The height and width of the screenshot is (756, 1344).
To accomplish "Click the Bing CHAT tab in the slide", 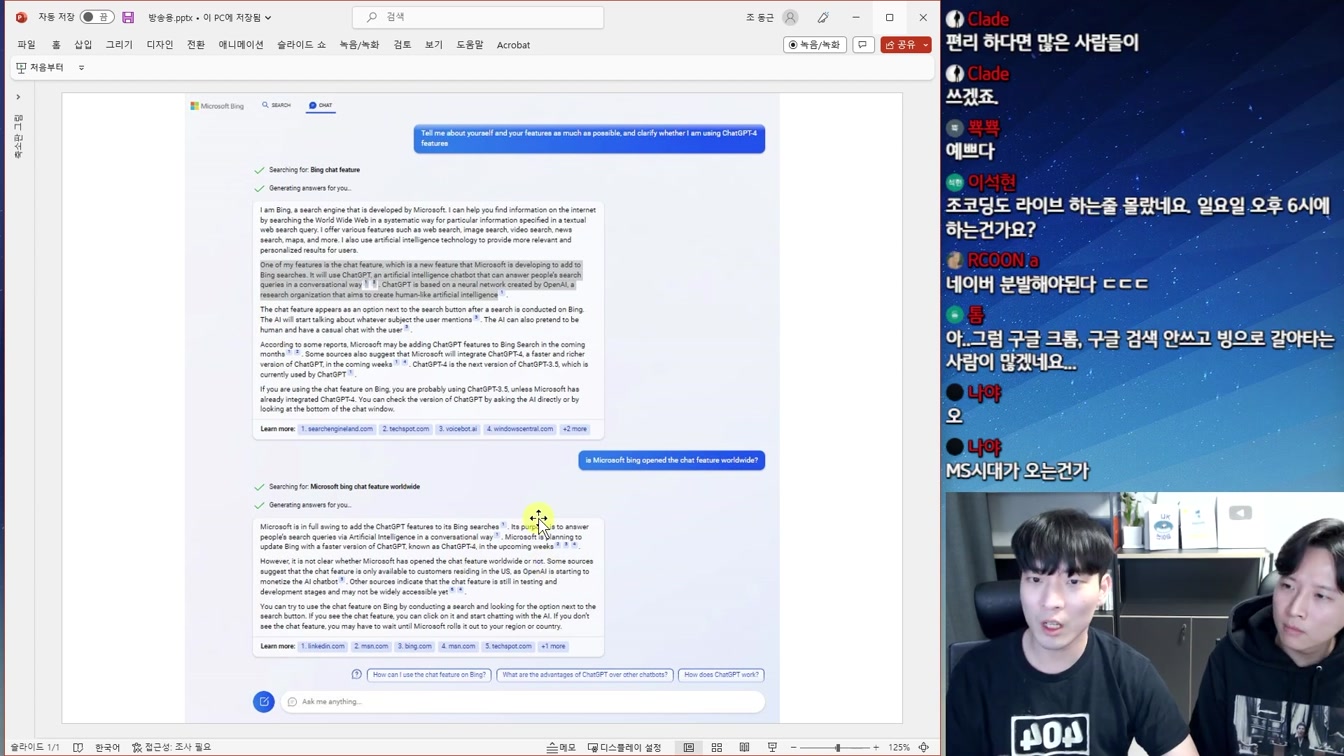I will [321, 105].
